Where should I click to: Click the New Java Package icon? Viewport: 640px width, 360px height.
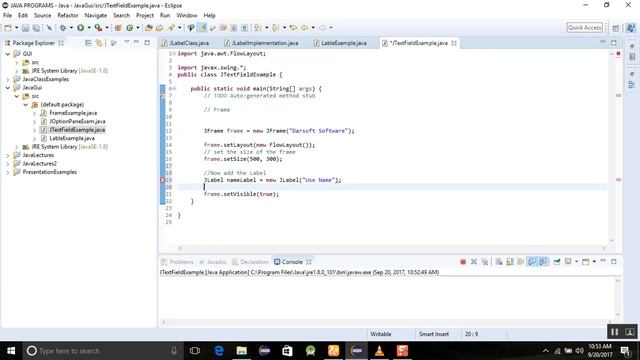pyautogui.click(x=118, y=28)
